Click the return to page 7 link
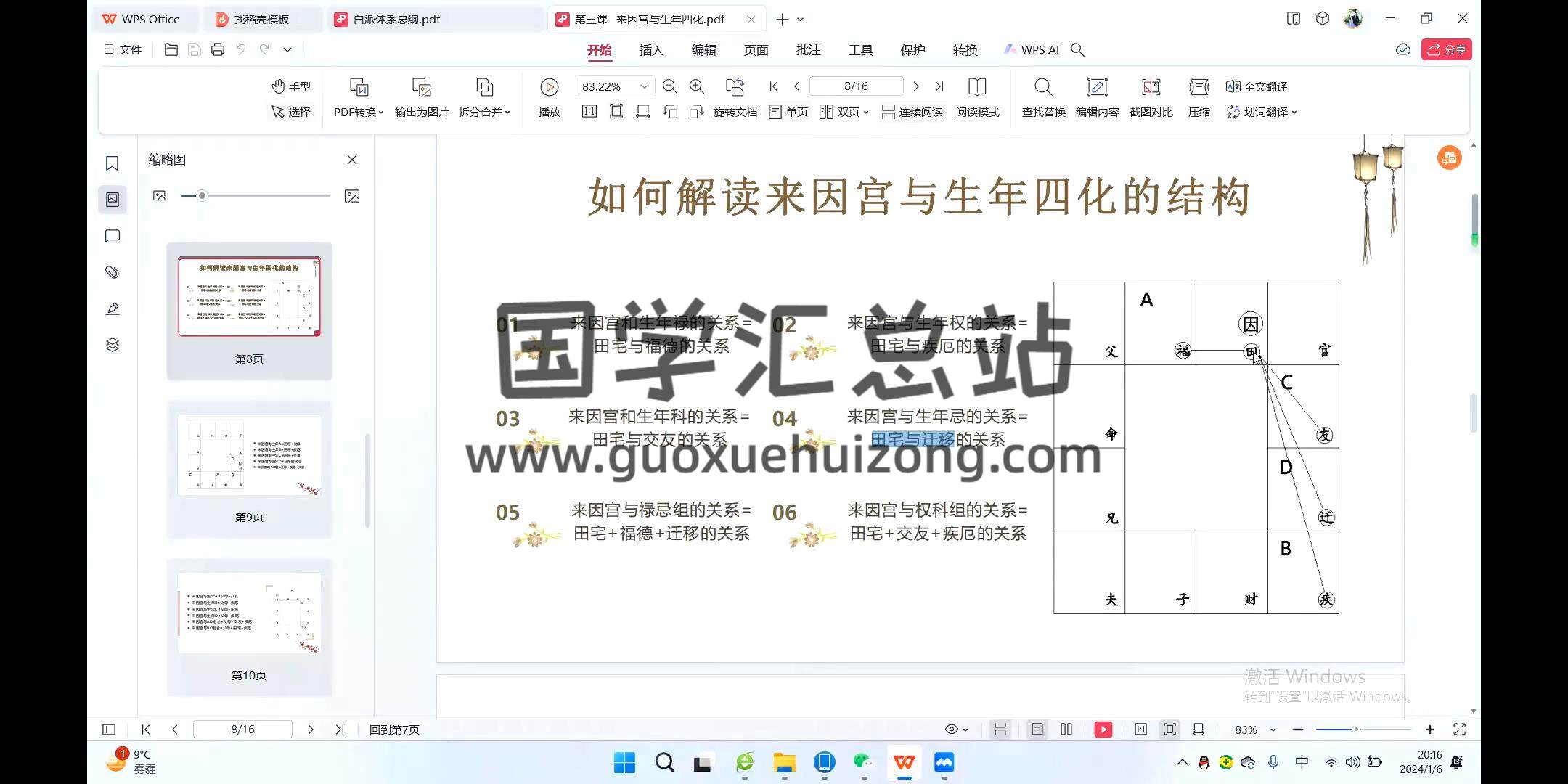Screen dimensions: 1568x784 [394, 730]
